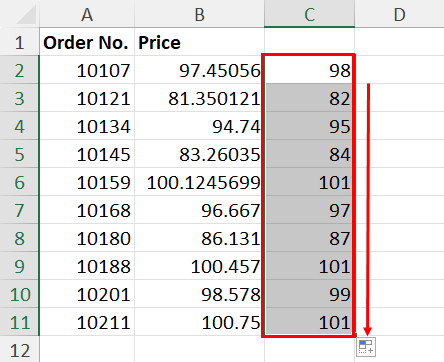Viewport: 444px width, 362px height.
Task: Select cell containing 10180
Action: click(x=87, y=238)
